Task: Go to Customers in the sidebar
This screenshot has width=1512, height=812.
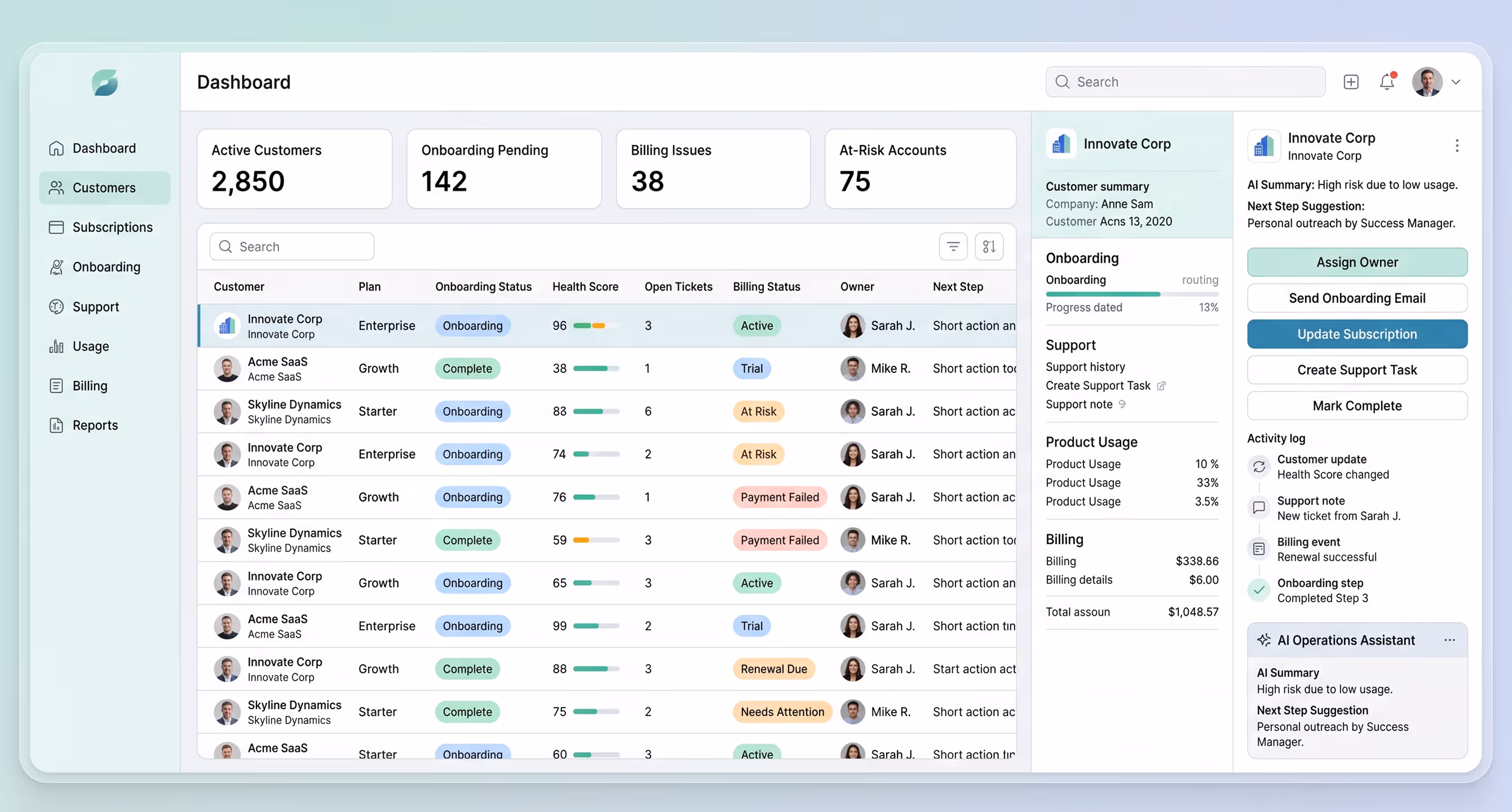Action: click(x=104, y=188)
